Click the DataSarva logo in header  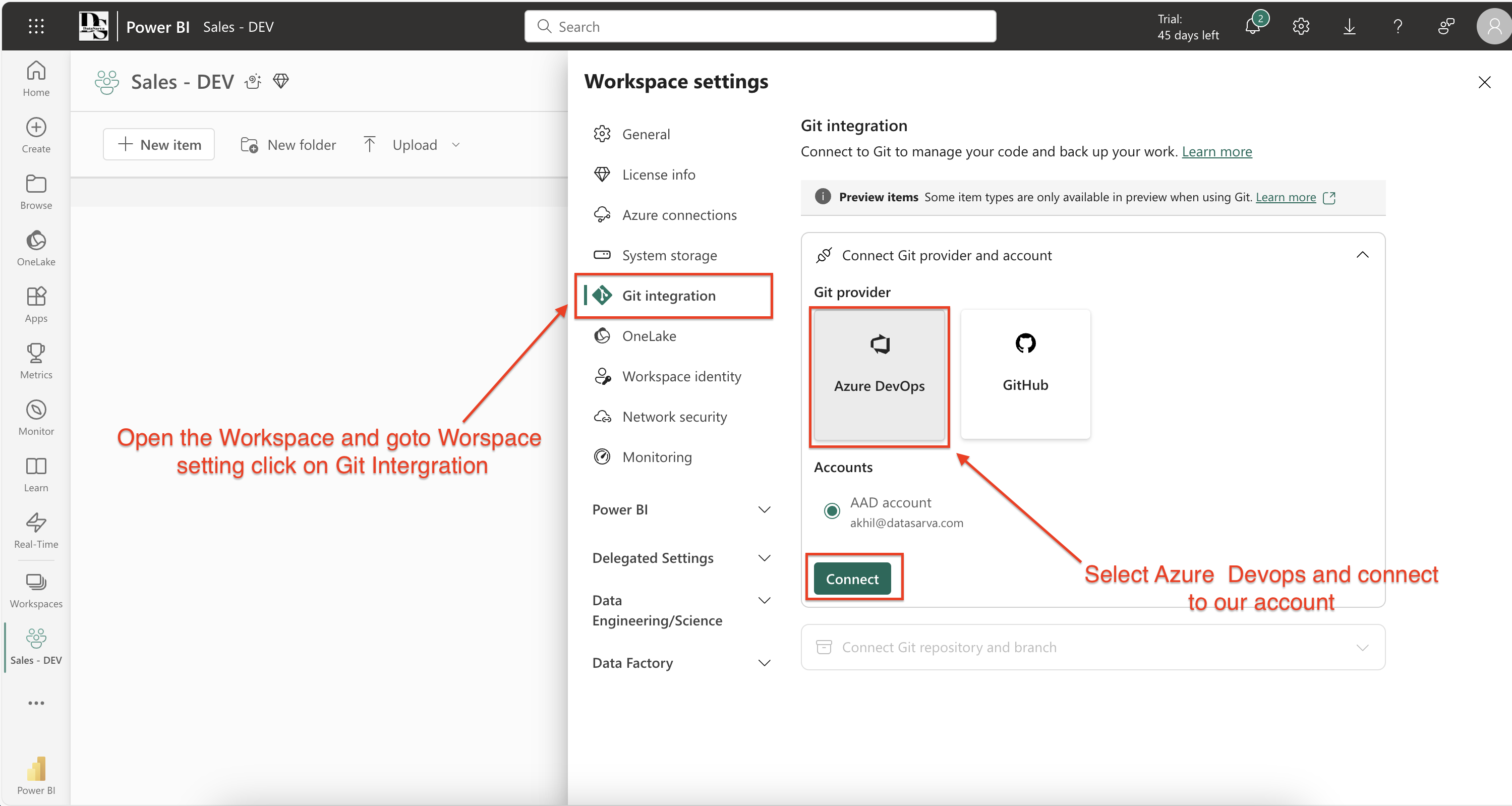pyautogui.click(x=93, y=26)
